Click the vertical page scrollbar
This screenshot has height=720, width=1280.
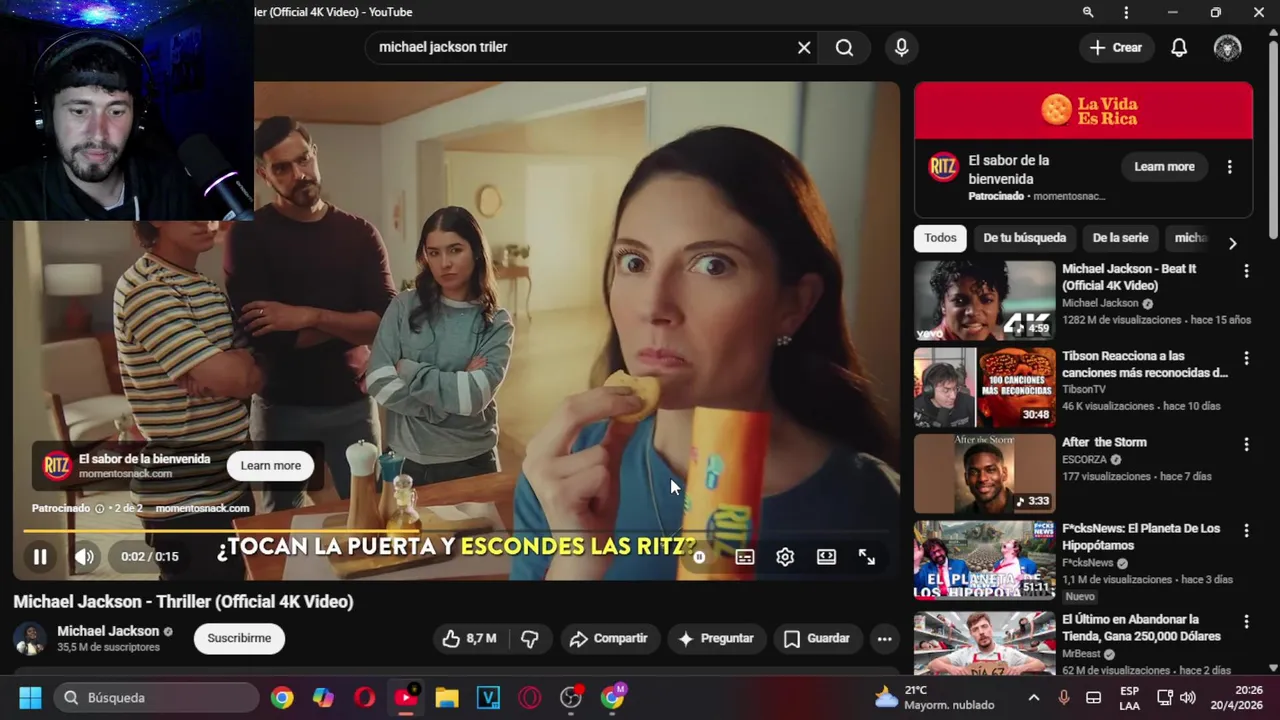1273,140
